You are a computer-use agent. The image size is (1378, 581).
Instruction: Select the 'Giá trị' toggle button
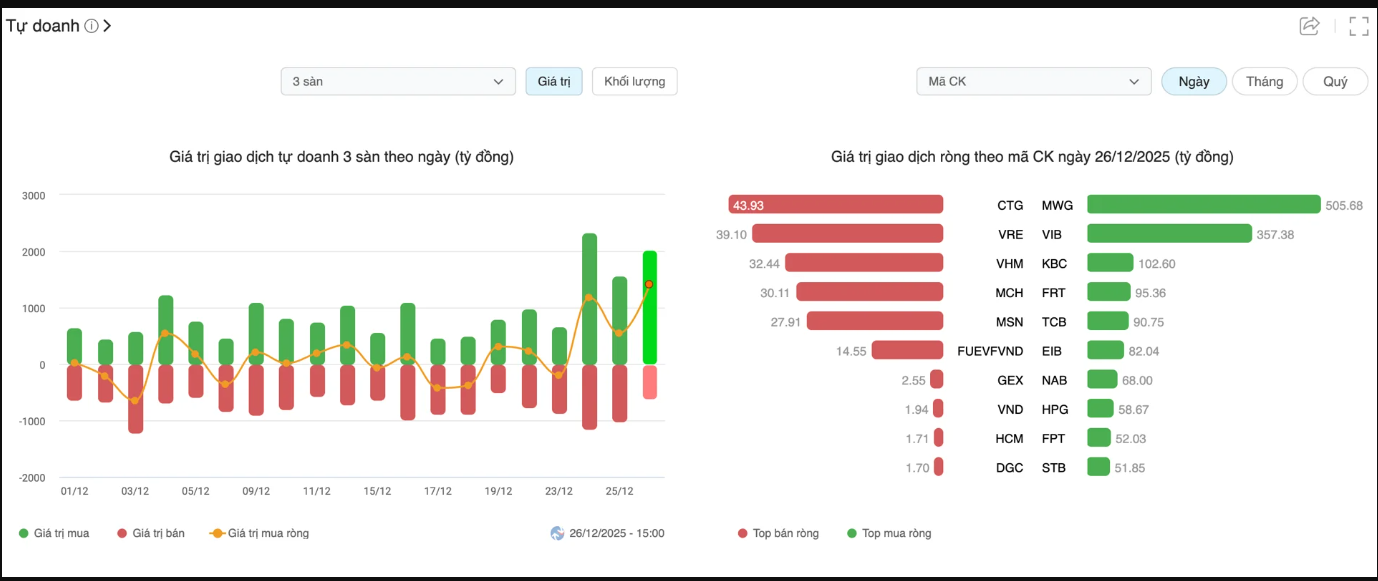[554, 81]
